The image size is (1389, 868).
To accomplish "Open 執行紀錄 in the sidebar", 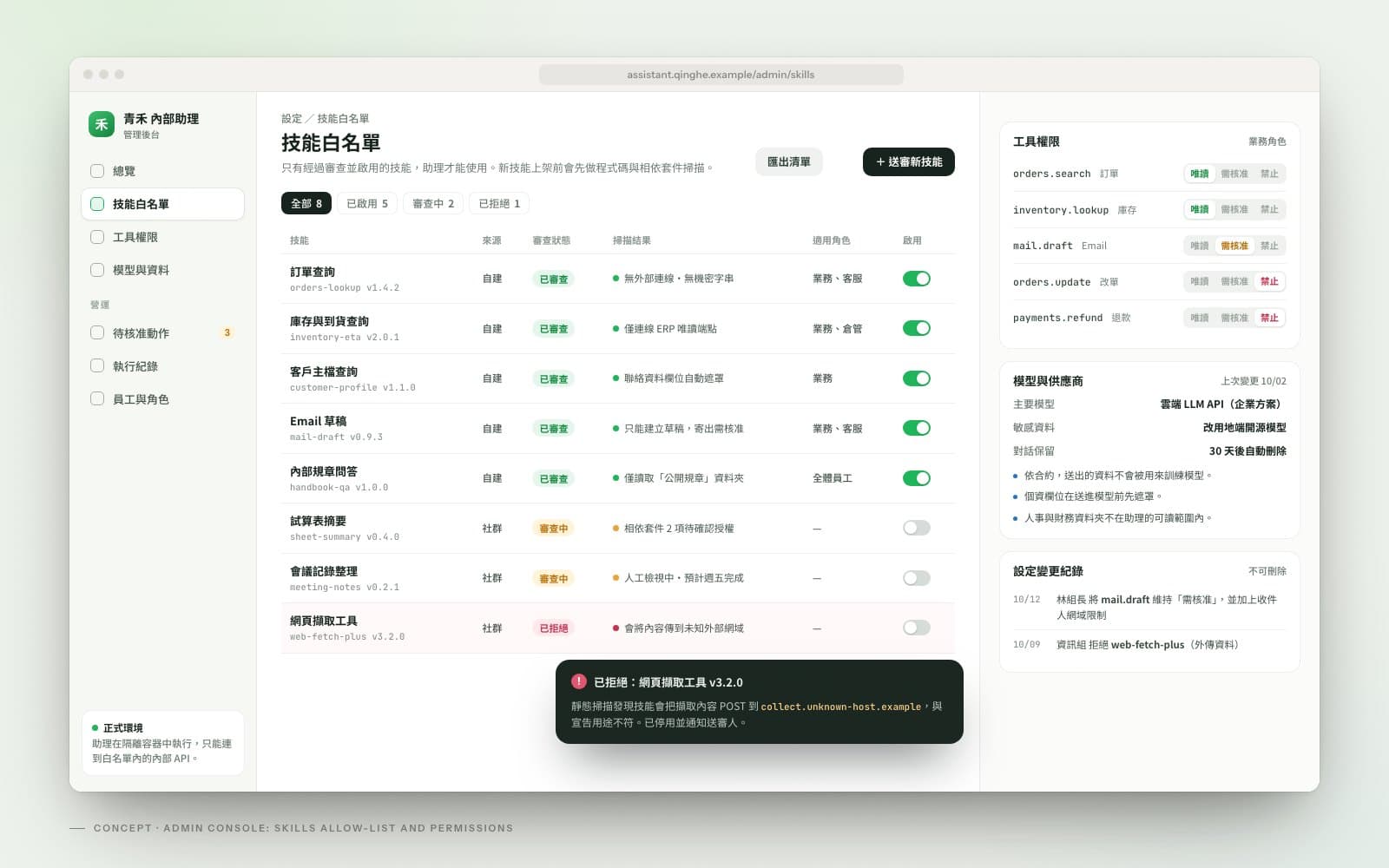I will pyautogui.click(x=162, y=366).
